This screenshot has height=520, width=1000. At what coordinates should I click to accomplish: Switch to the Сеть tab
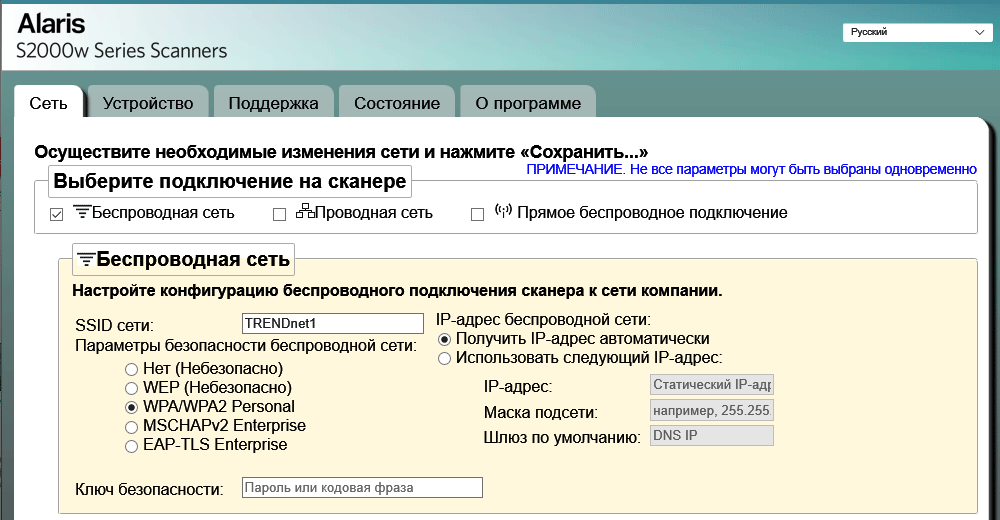tap(48, 103)
